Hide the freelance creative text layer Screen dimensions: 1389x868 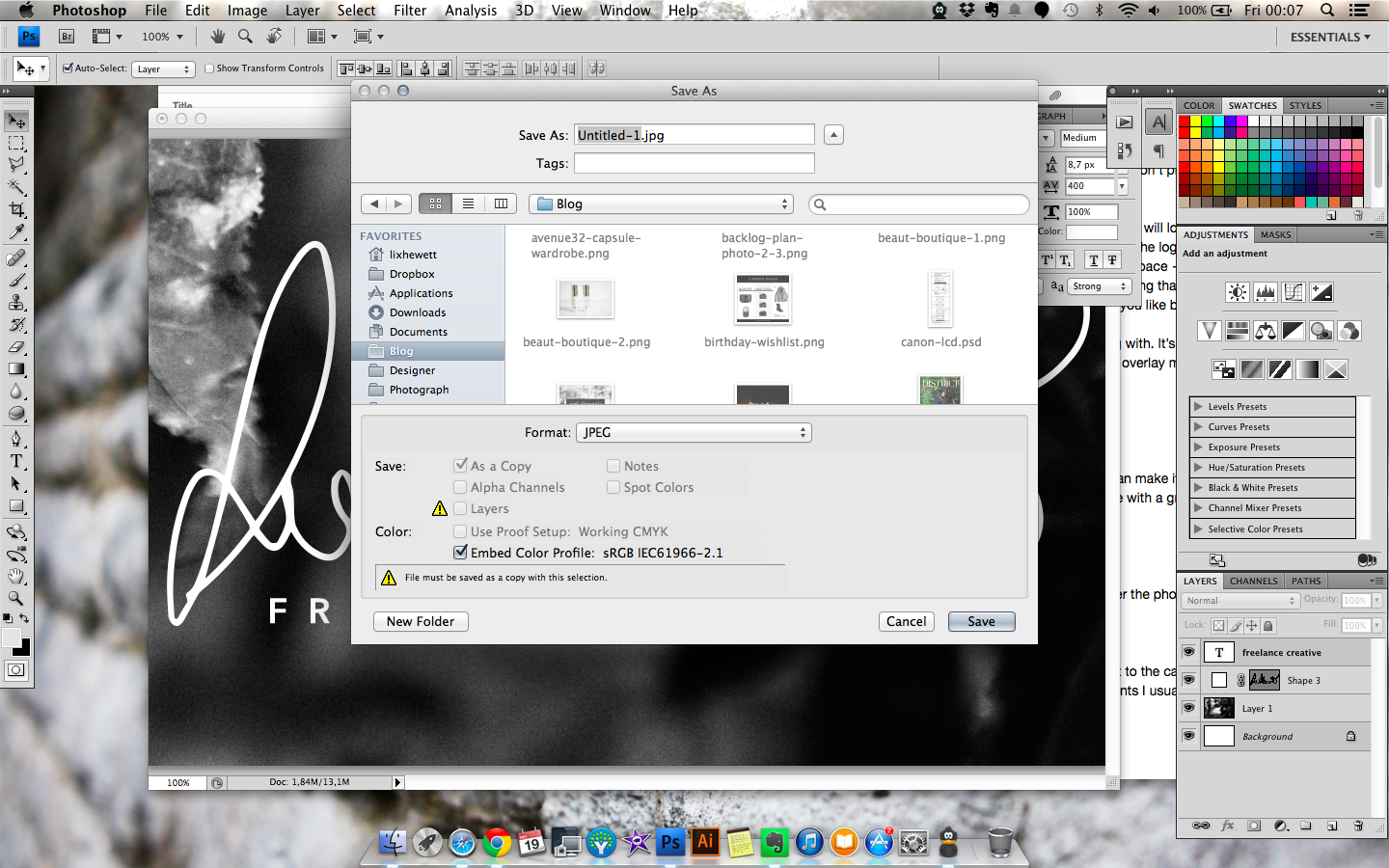pos(1188,652)
